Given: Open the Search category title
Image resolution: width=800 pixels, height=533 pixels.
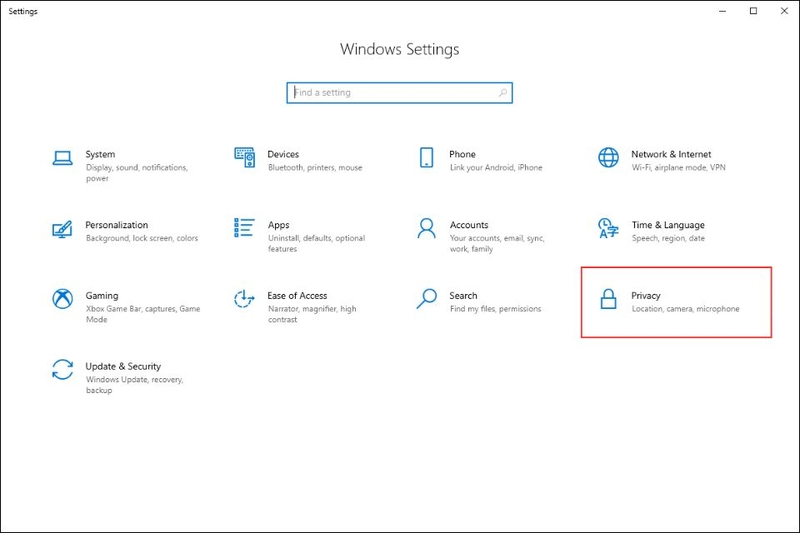Looking at the screenshot, I should tap(463, 296).
